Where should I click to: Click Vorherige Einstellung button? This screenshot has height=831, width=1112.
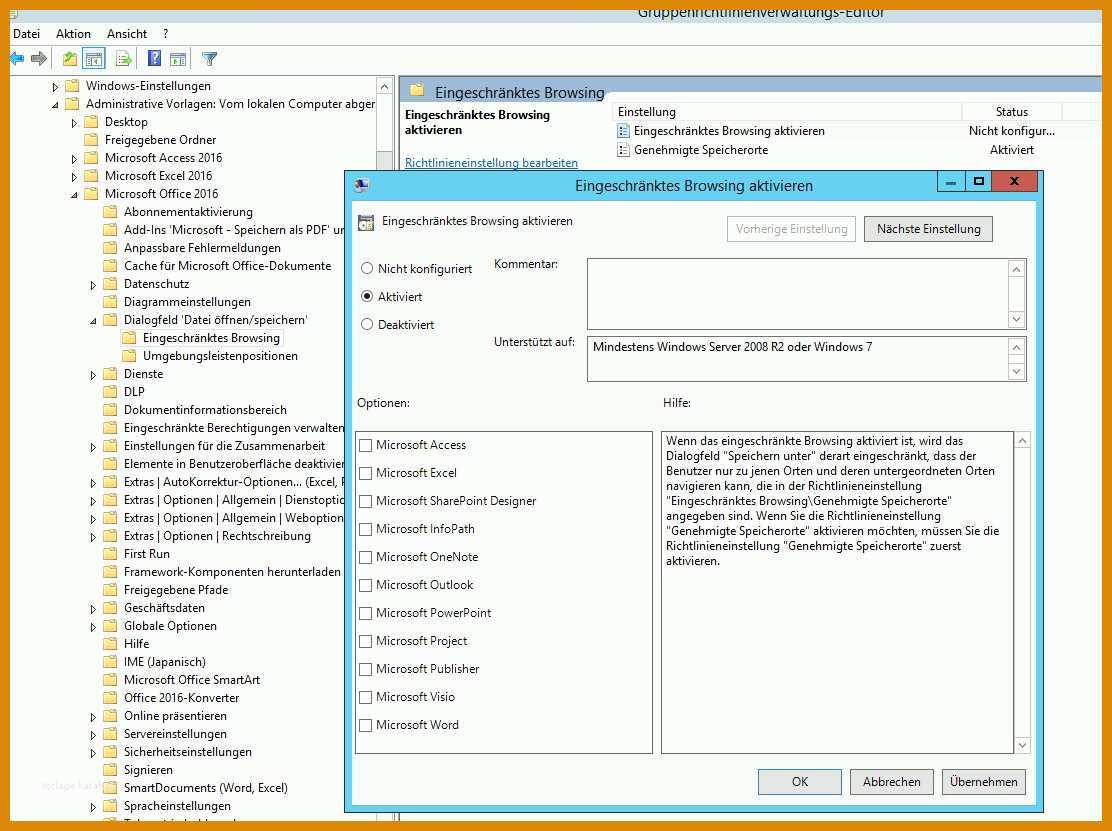point(791,228)
